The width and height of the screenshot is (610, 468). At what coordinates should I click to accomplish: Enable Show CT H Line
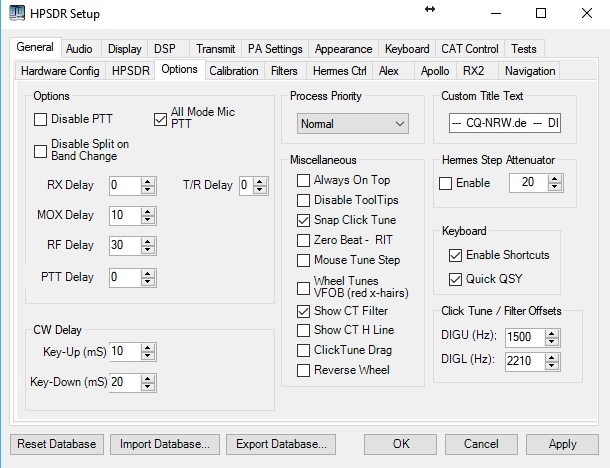pos(303,330)
